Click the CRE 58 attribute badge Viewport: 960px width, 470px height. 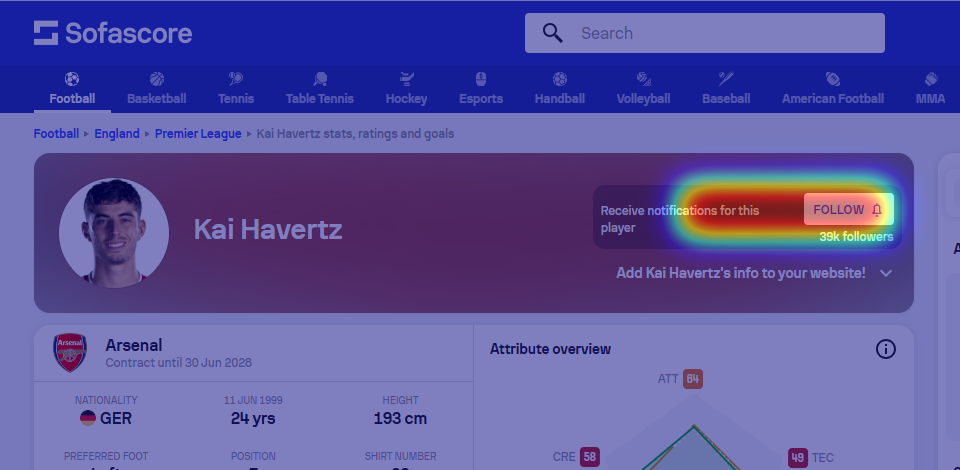pos(590,457)
